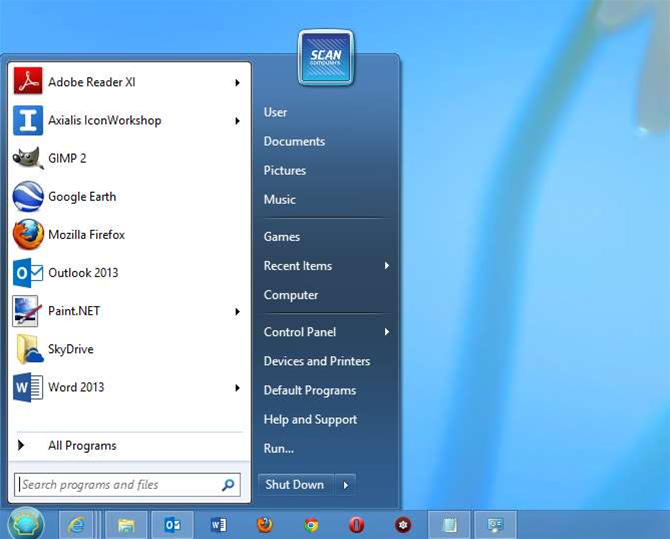Launch Paint.NET via its icon

27,311
